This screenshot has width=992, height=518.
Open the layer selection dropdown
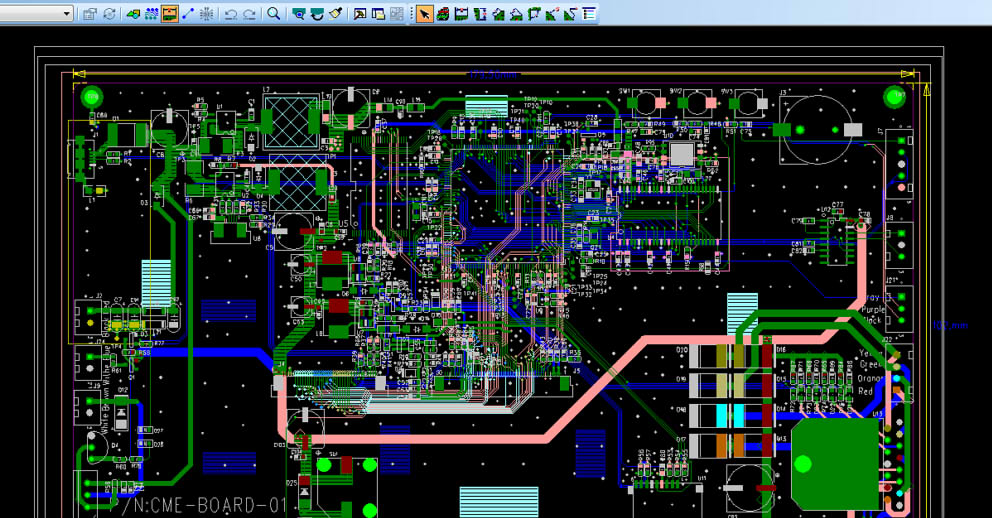pyautogui.click(x=67, y=14)
